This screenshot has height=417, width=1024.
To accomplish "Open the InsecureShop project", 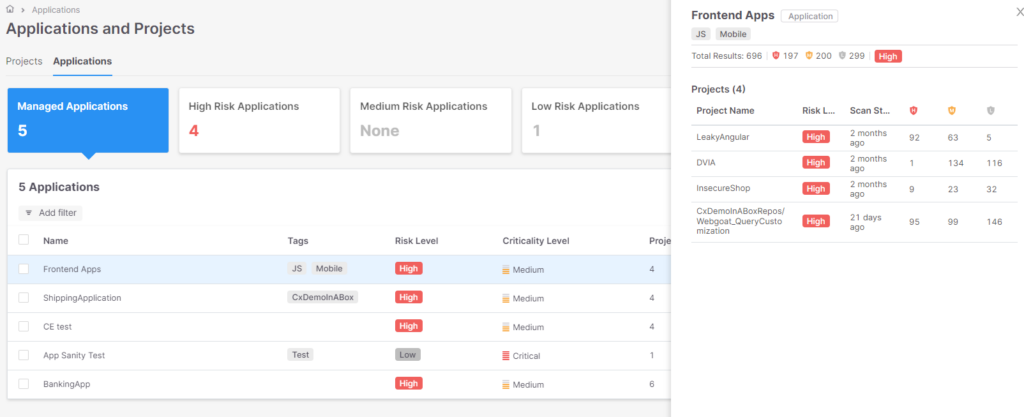I will tap(723, 188).
